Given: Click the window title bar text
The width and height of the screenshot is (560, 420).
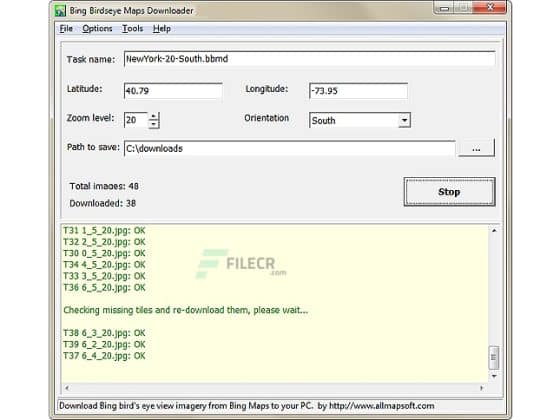Looking at the screenshot, I should coord(131,11).
